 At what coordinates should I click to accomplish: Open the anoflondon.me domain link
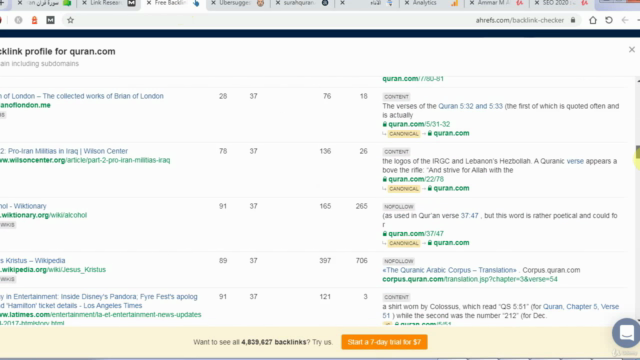pos(25,105)
